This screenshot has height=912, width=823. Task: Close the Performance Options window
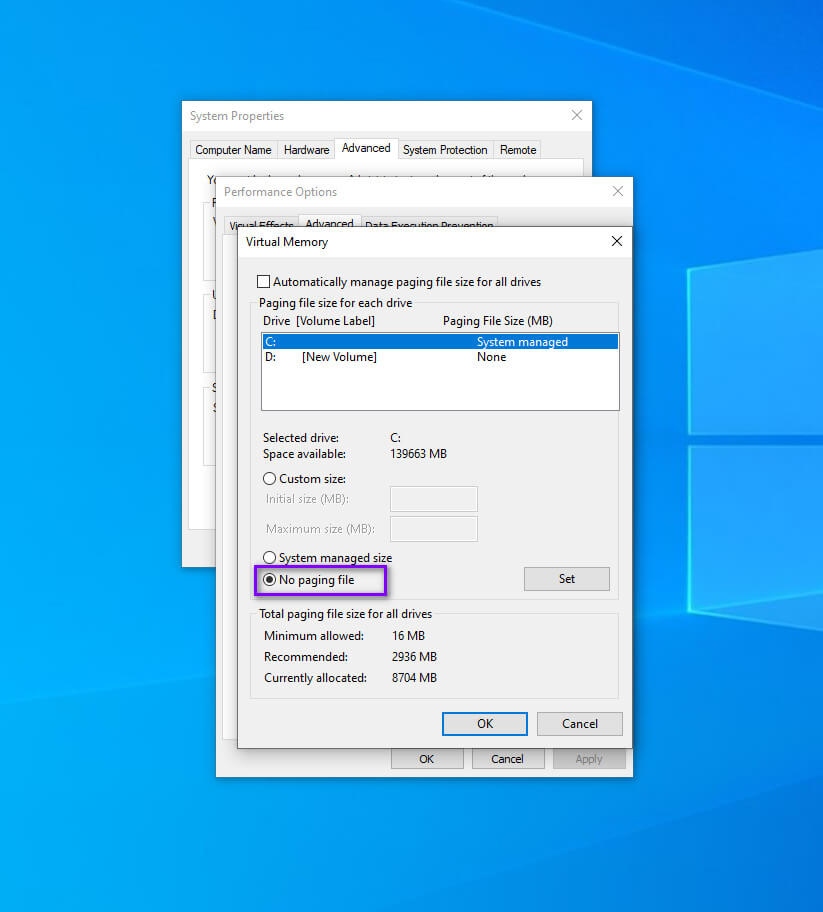point(618,191)
